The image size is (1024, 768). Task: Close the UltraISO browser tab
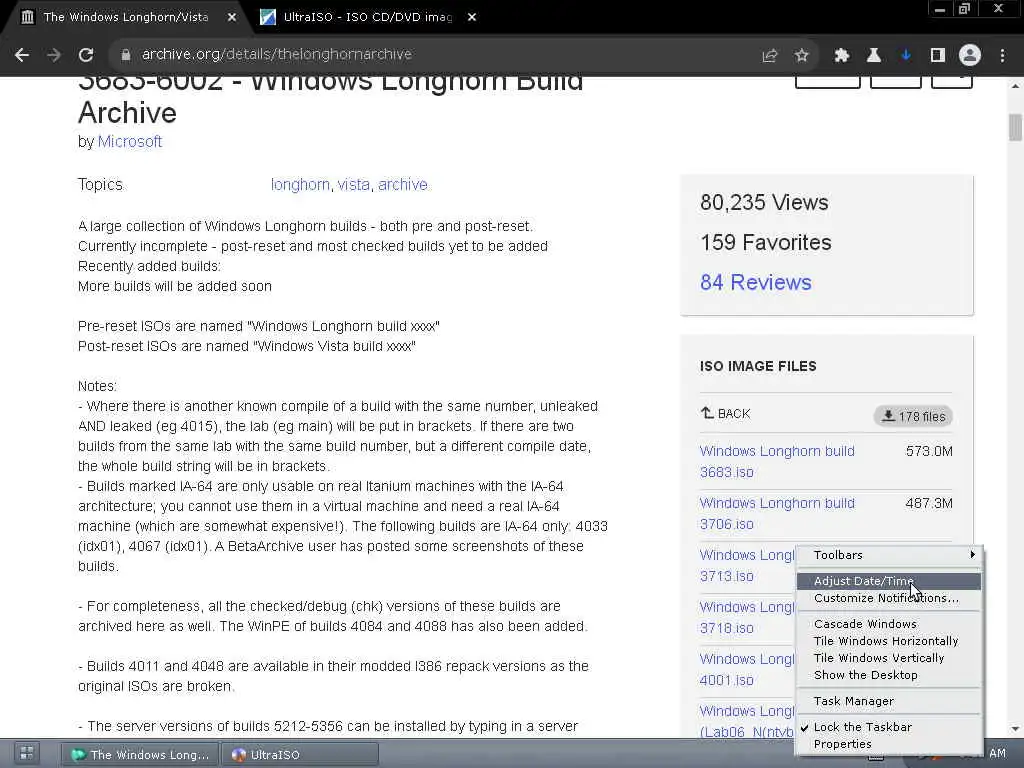[x=472, y=17]
